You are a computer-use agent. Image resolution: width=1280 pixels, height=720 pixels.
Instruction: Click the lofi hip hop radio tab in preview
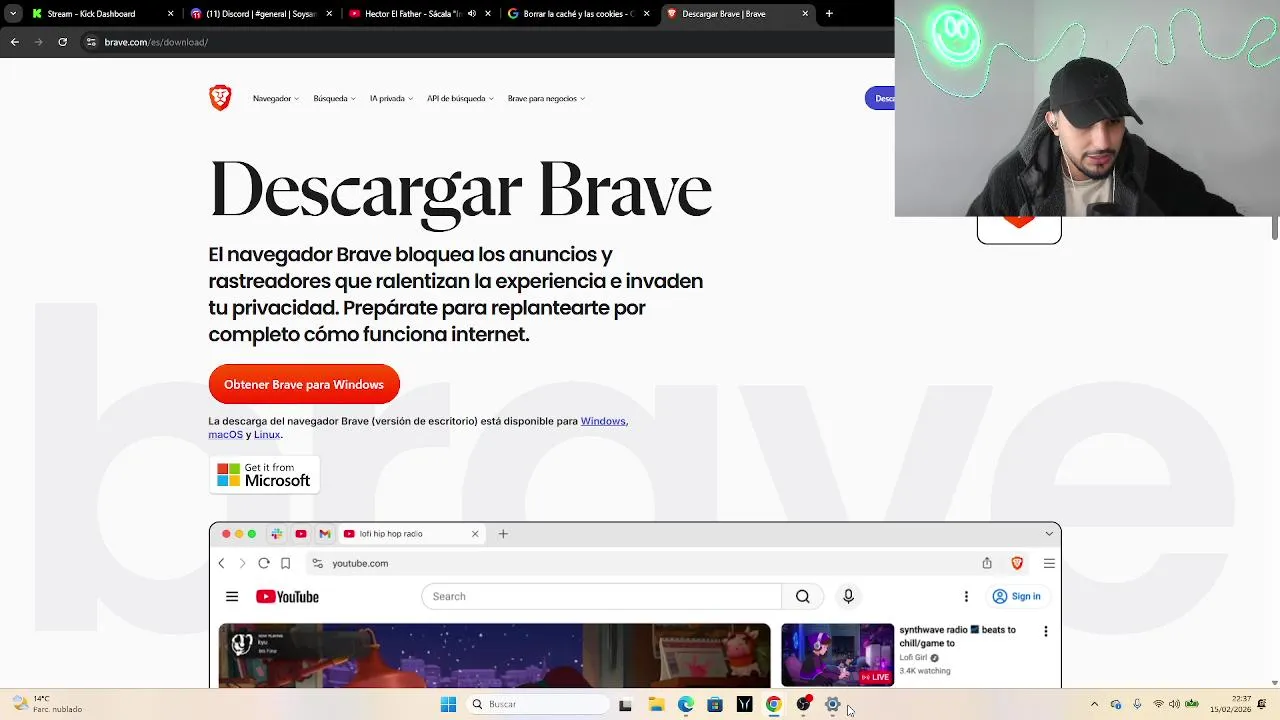coord(410,534)
